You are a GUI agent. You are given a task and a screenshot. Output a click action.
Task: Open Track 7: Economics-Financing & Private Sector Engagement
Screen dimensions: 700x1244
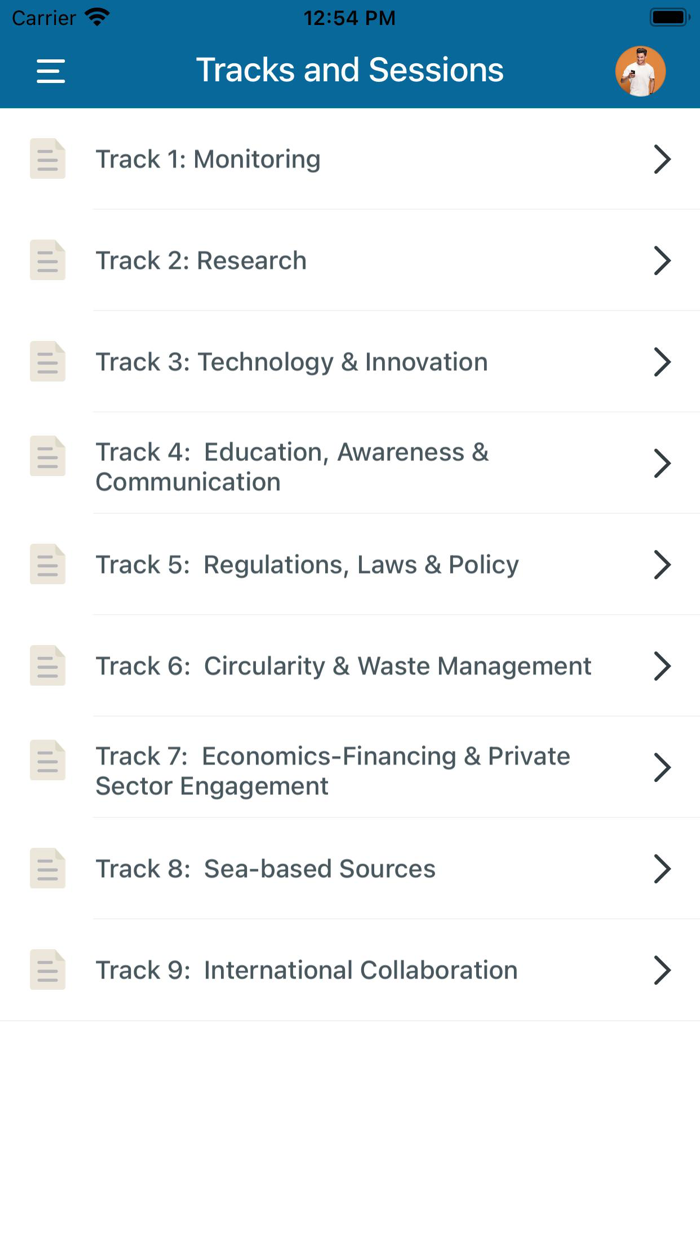[x=350, y=767]
